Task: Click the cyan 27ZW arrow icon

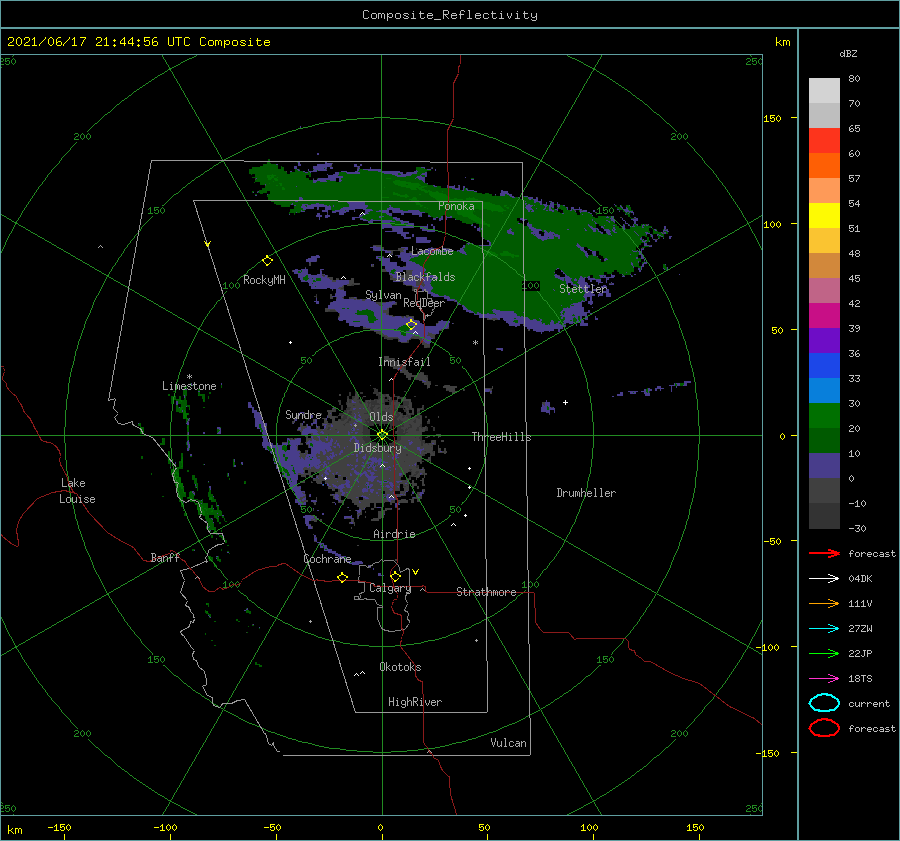Action: 824,629
